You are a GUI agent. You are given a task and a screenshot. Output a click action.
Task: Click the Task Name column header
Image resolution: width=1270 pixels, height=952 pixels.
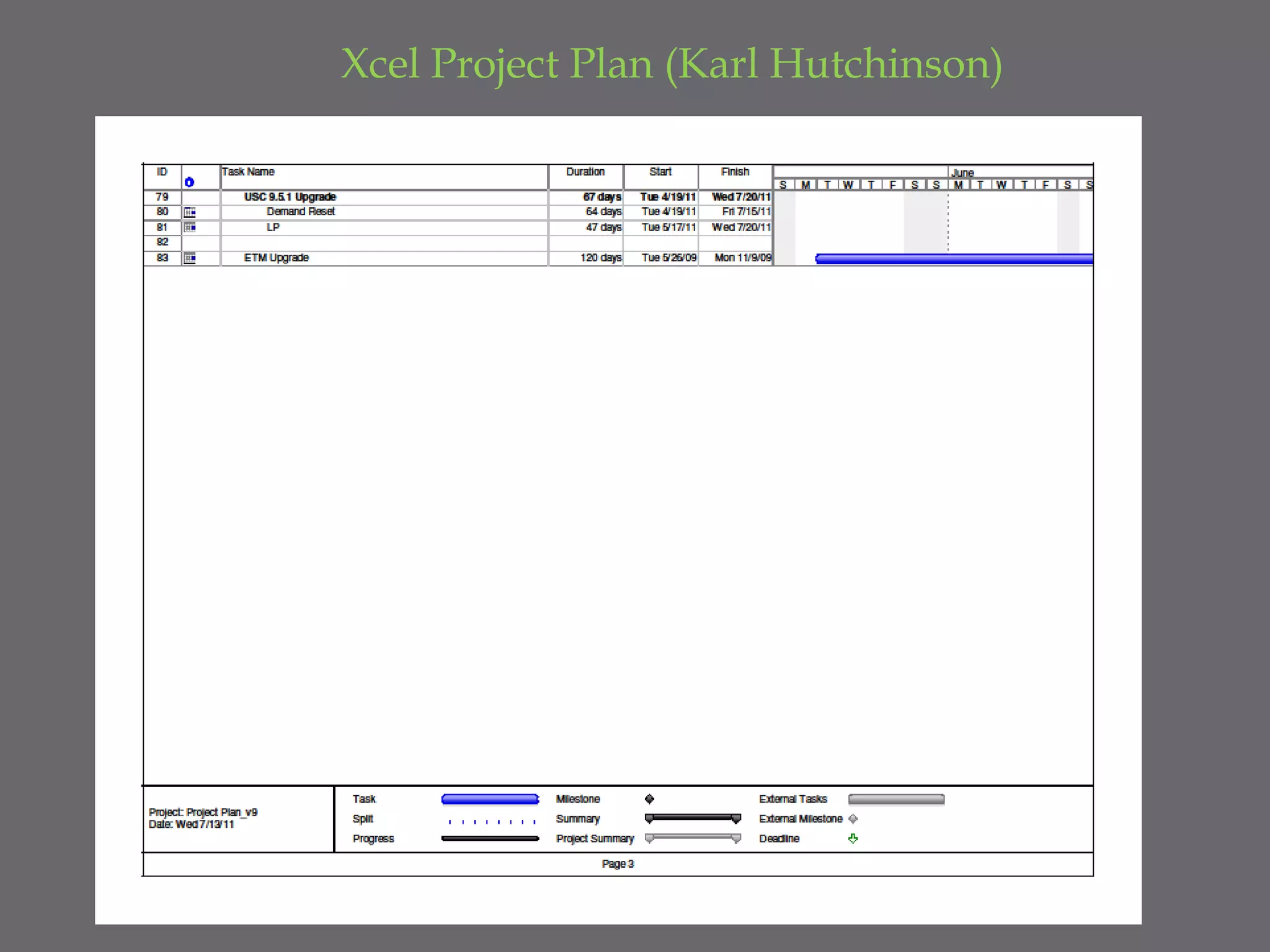pyautogui.click(x=248, y=172)
